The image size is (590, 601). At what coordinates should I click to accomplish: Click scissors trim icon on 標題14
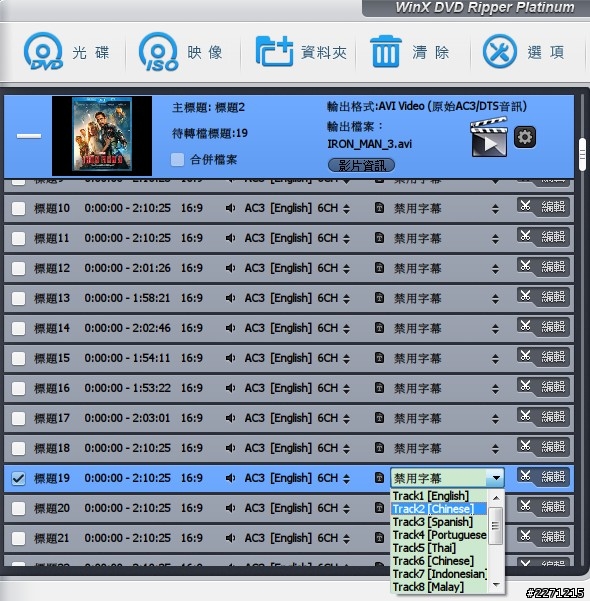[526, 326]
